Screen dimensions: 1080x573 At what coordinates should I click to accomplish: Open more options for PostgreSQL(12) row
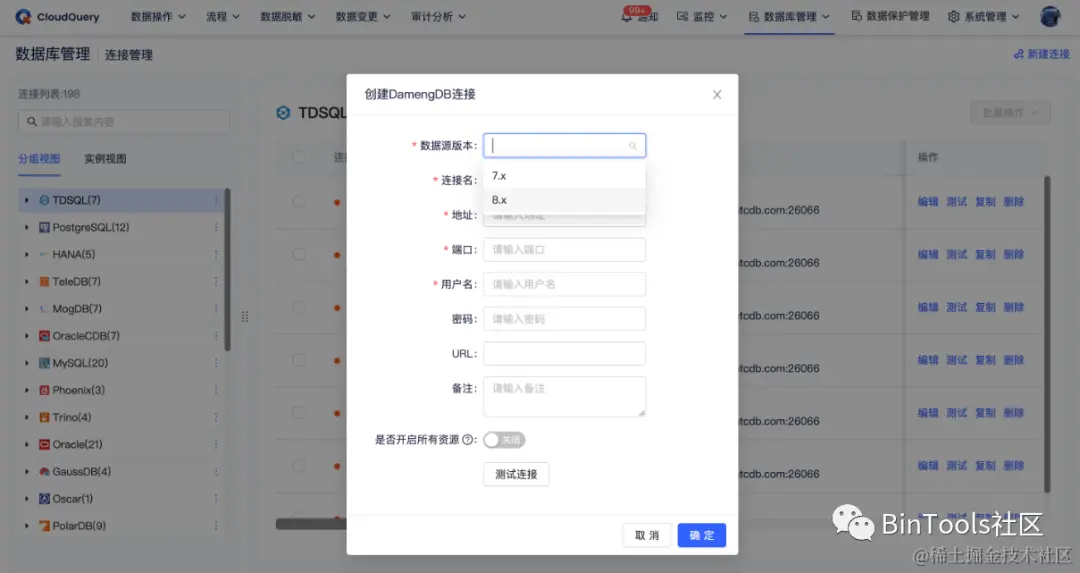tap(216, 227)
